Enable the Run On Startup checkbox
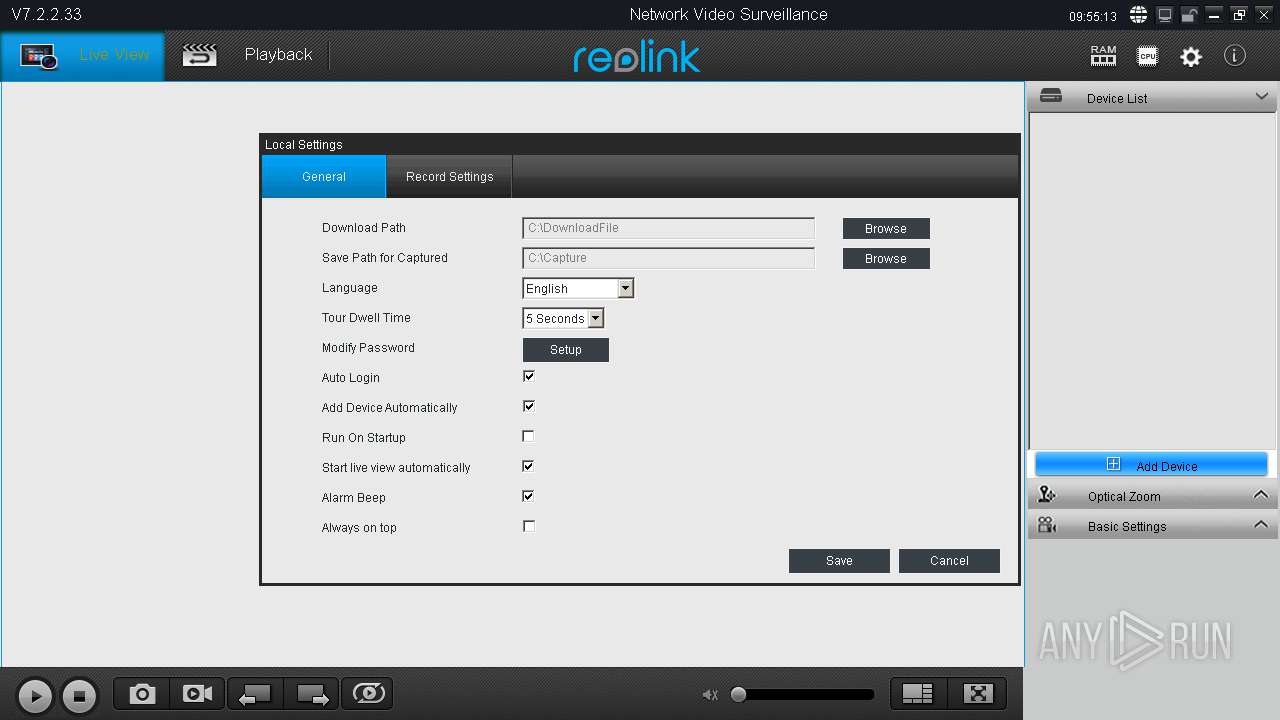 coord(529,436)
